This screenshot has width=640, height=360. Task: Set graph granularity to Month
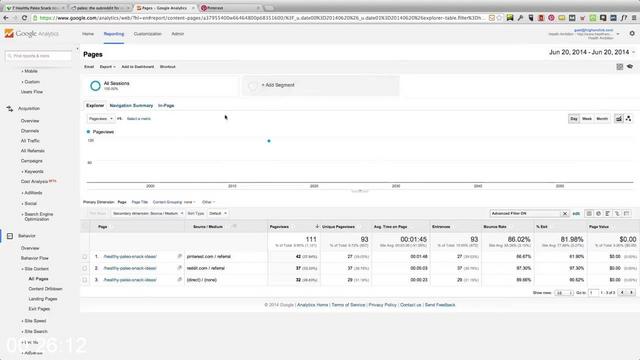(602, 119)
